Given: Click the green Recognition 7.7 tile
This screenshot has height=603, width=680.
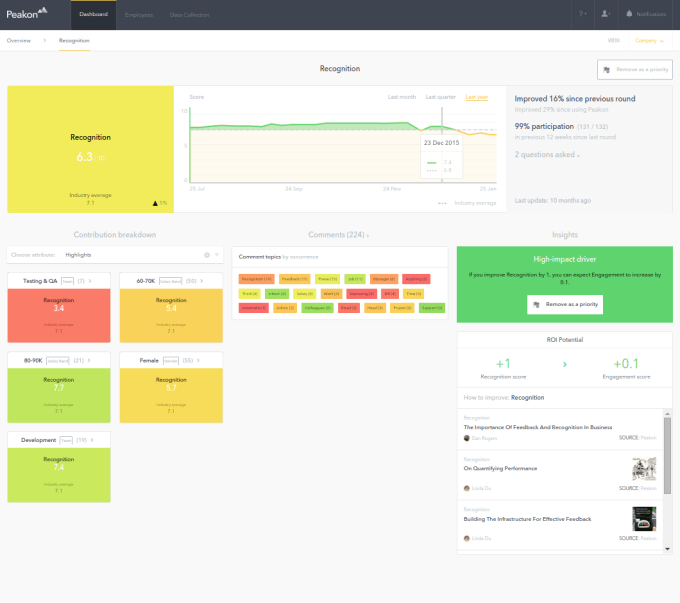Looking at the screenshot, I should (59, 396).
